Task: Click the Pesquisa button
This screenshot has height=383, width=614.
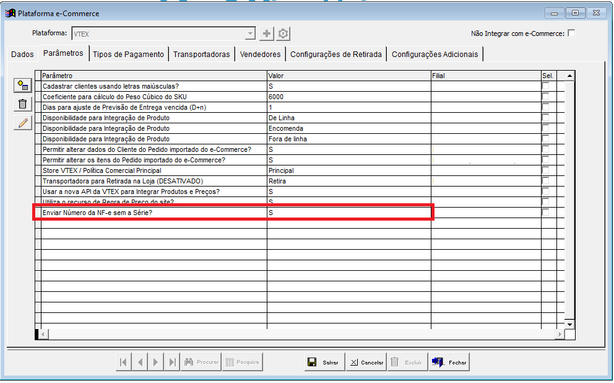Action: (243, 362)
